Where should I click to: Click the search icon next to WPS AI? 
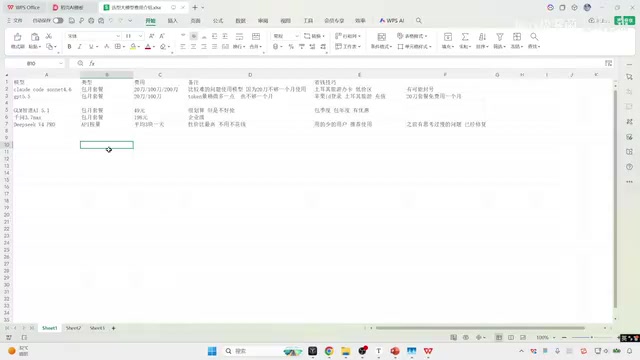pyautogui.click(x=419, y=20)
